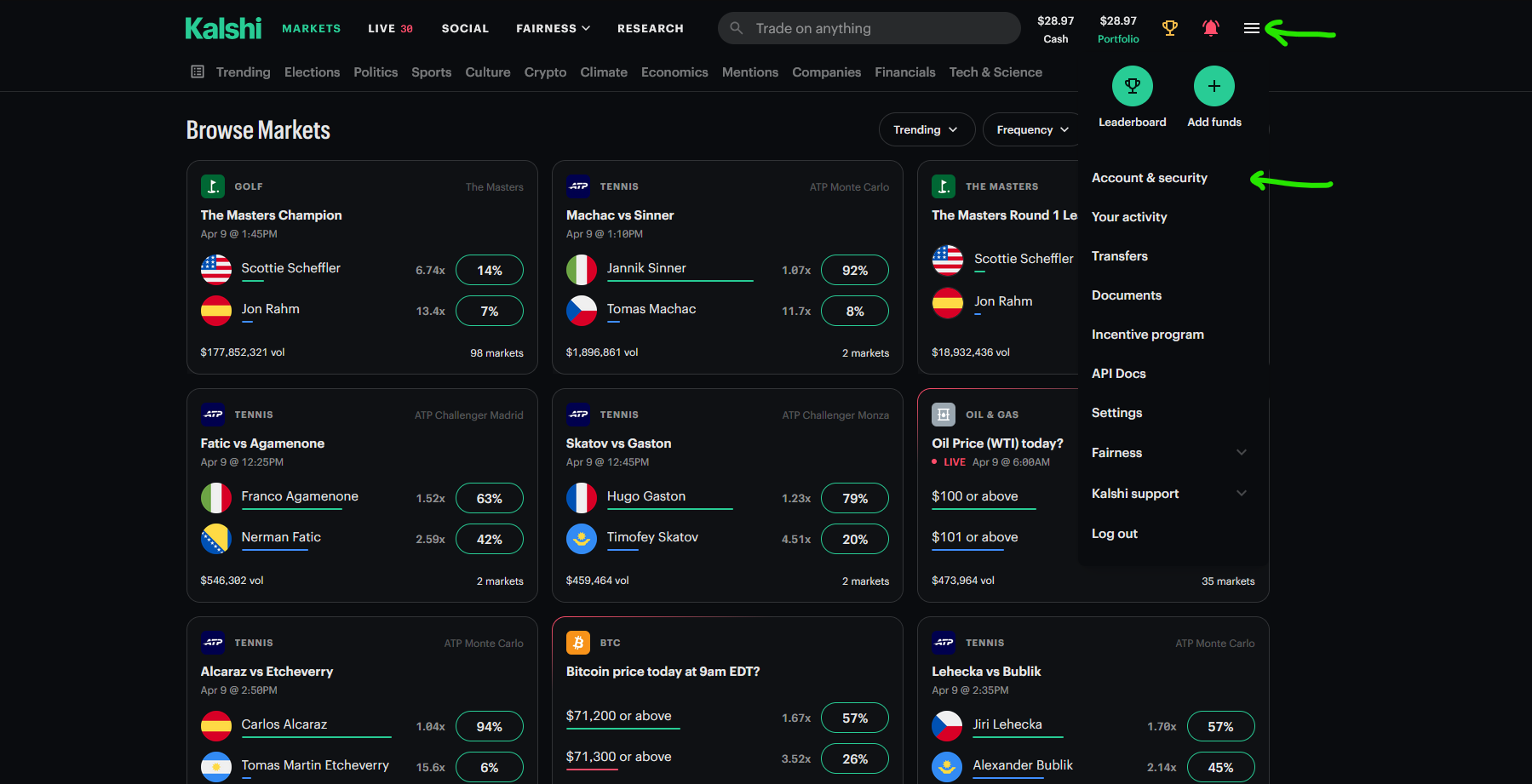Open the Frequency filter dropdown
This screenshot has height=784, width=1532.
point(1031,129)
